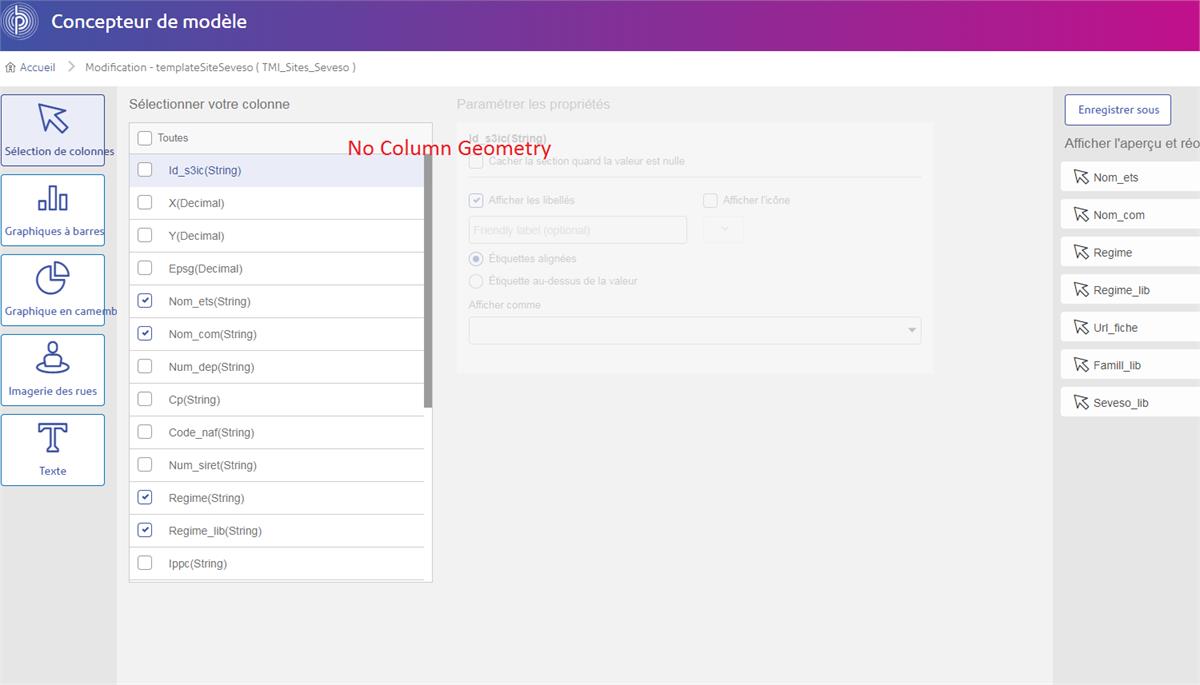Screen dimensions: 1200x685
Task: Select the Seveso_lib preview item
Action: 1130,403
